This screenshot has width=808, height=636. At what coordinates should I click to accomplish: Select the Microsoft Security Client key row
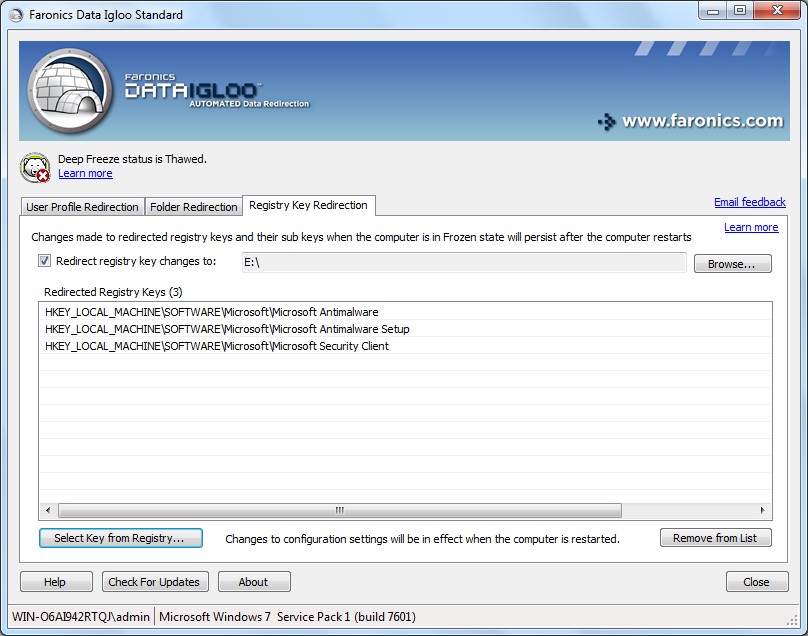405,346
